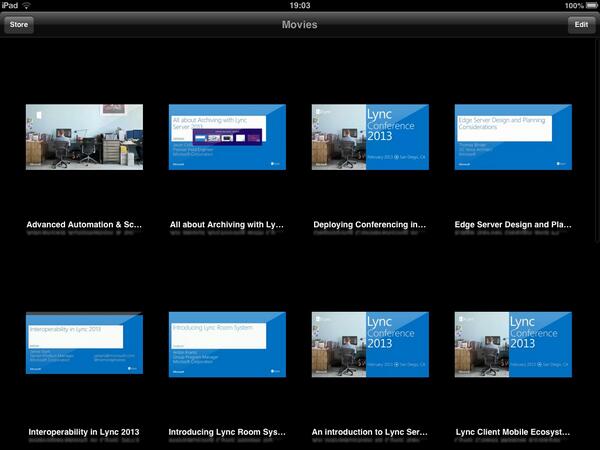Select the title "Edge Server Design and Pla..."
The width and height of the screenshot is (600, 450).
point(513,225)
